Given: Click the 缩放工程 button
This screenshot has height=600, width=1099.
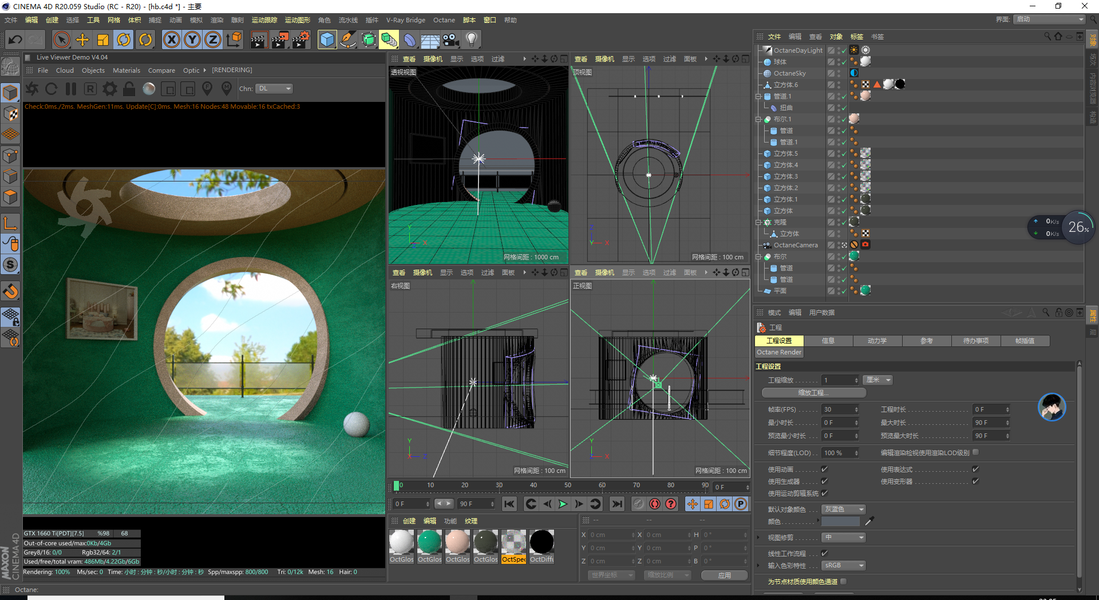Looking at the screenshot, I should pyautogui.click(x=813, y=393).
